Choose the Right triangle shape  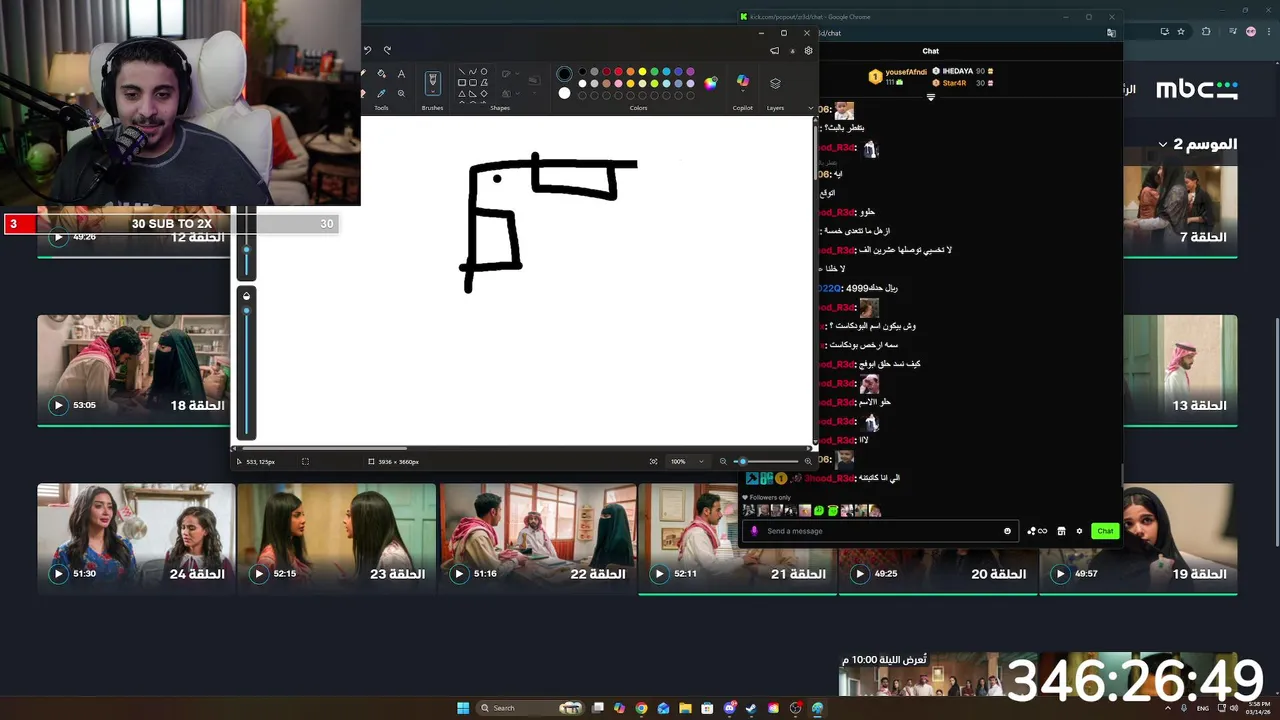click(x=473, y=94)
